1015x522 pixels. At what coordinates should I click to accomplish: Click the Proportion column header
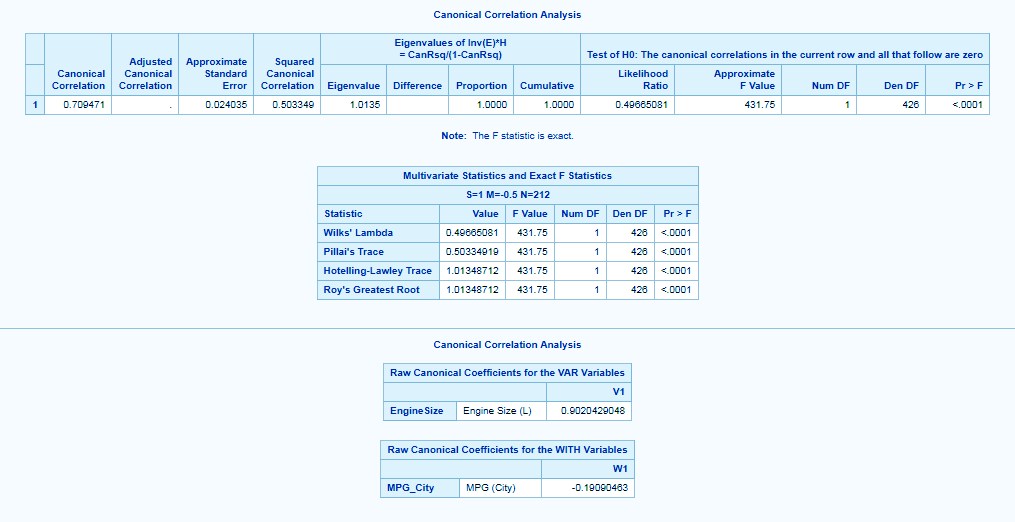[x=481, y=85]
